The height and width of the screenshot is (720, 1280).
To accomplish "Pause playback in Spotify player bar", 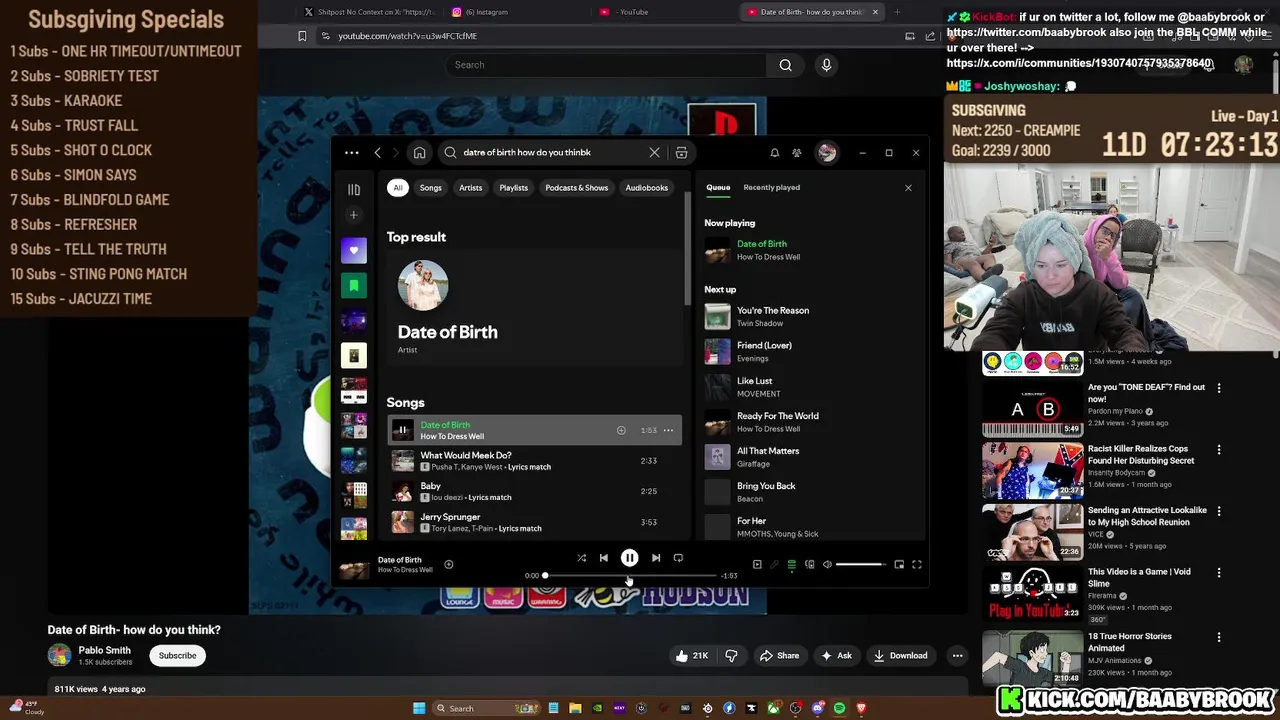I will [629, 558].
